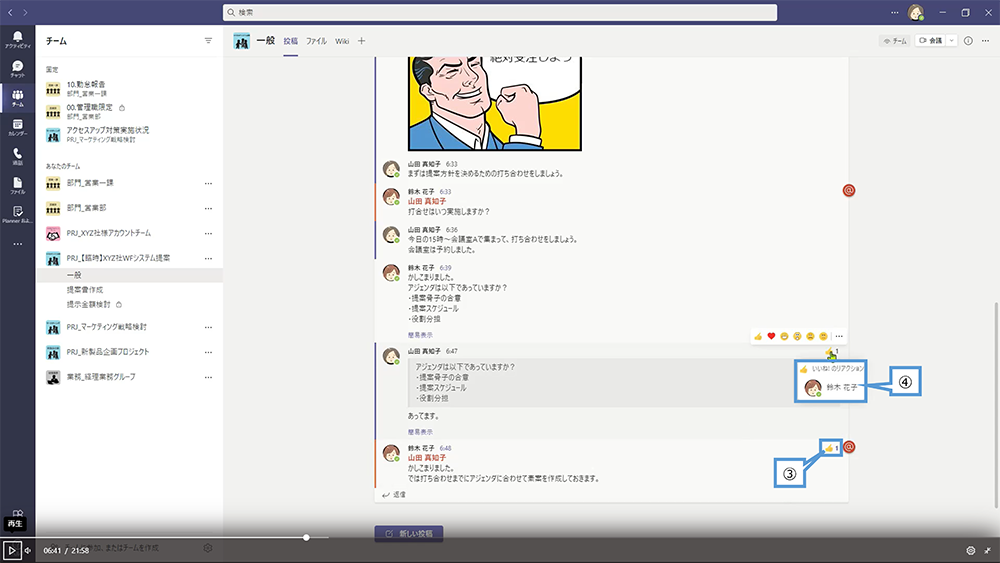Click thumbs-up count on 6:48 message

click(831, 448)
